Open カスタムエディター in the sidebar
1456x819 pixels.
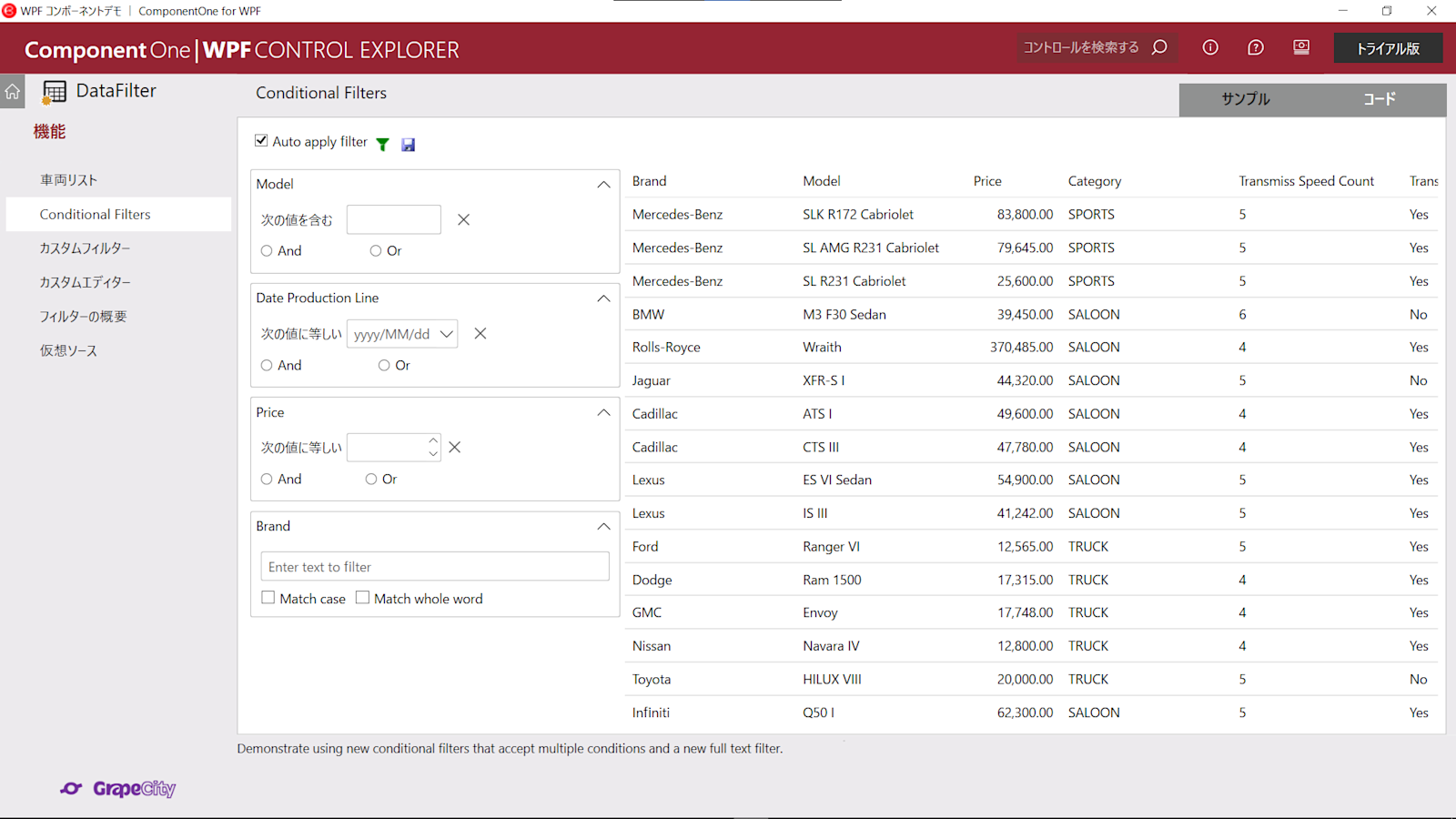click(x=118, y=282)
